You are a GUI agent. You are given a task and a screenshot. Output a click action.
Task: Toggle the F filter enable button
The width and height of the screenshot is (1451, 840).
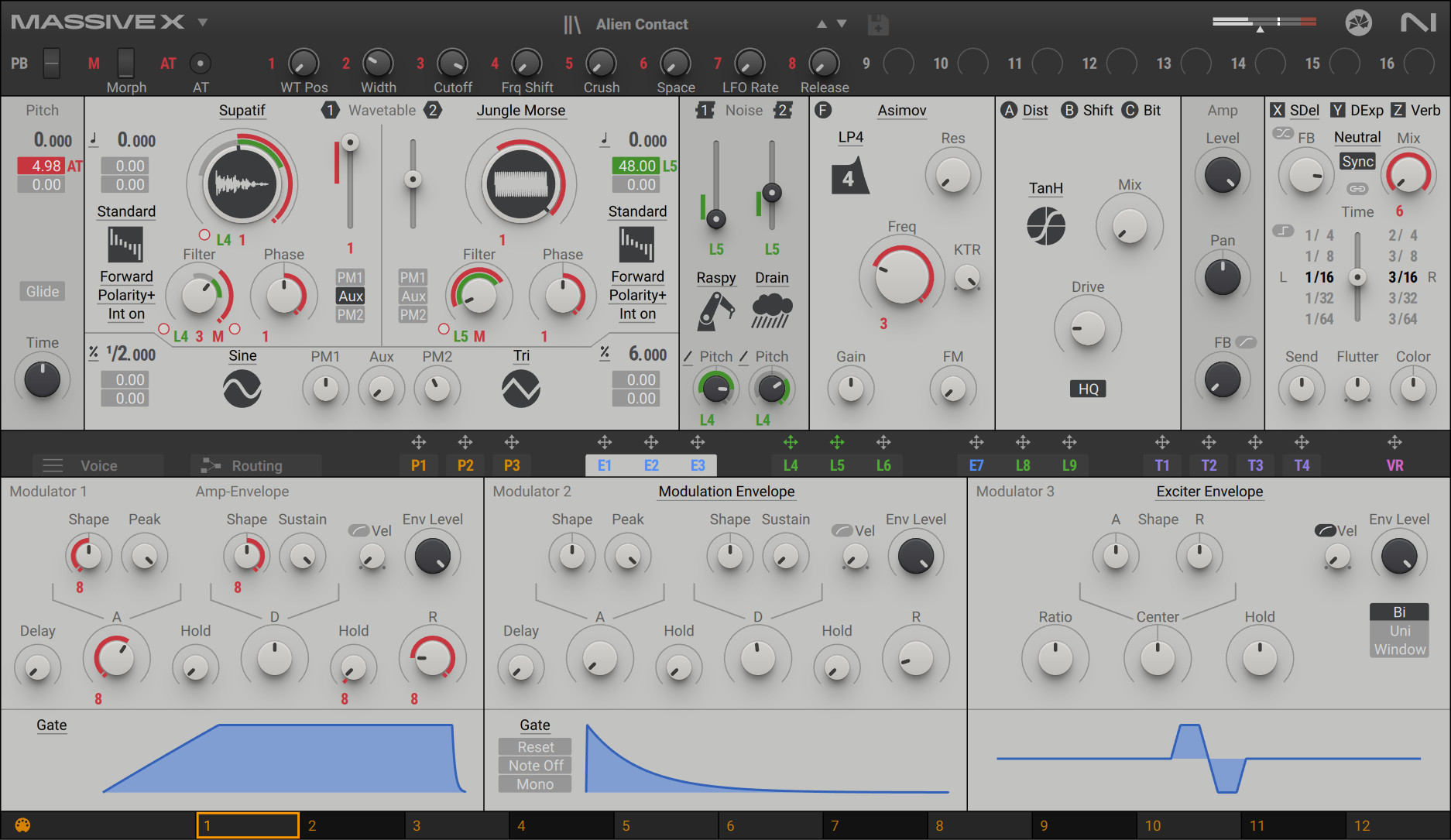click(x=823, y=111)
